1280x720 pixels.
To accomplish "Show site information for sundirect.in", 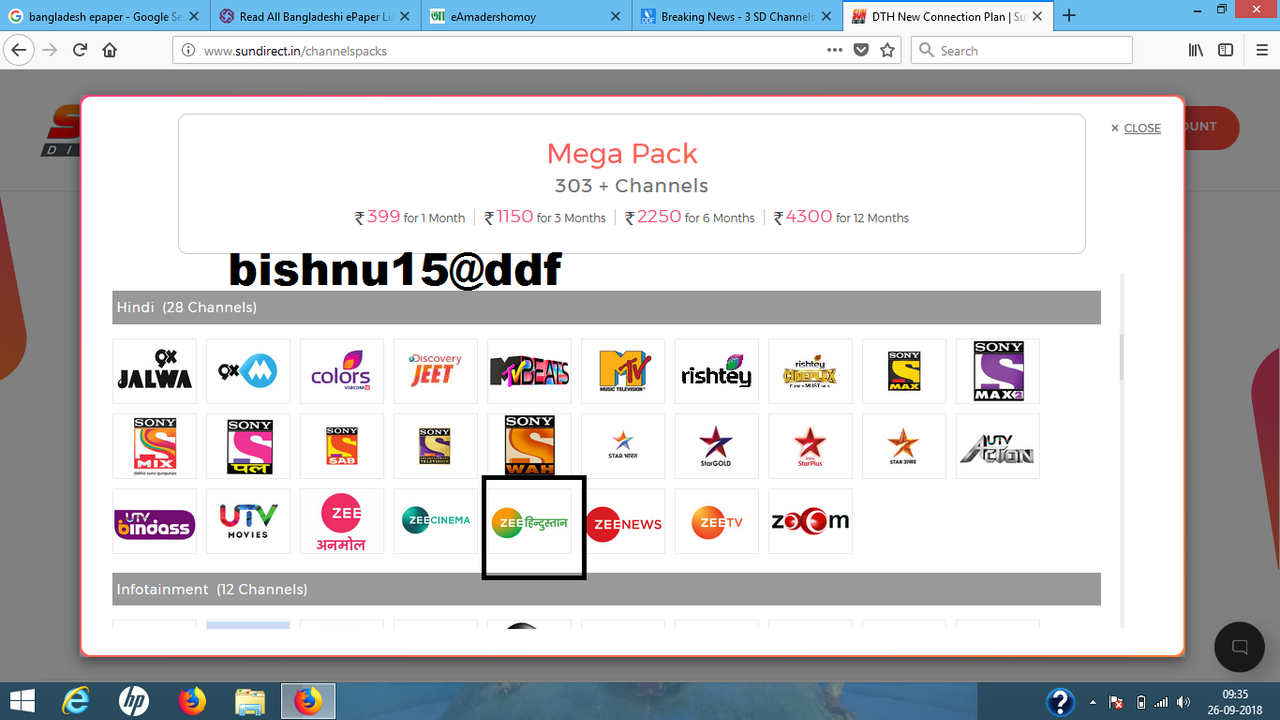I will [188, 50].
